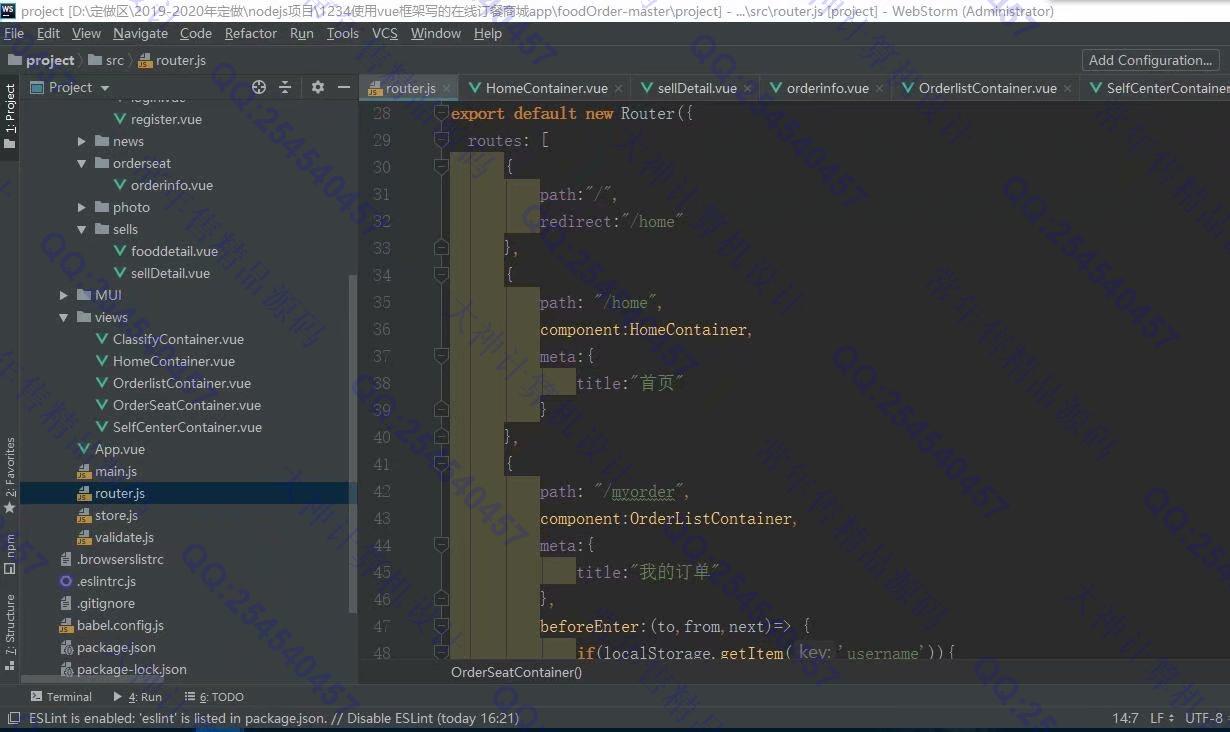Select package.json in project tree
Image resolution: width=1230 pixels, height=732 pixels.
pos(116,647)
